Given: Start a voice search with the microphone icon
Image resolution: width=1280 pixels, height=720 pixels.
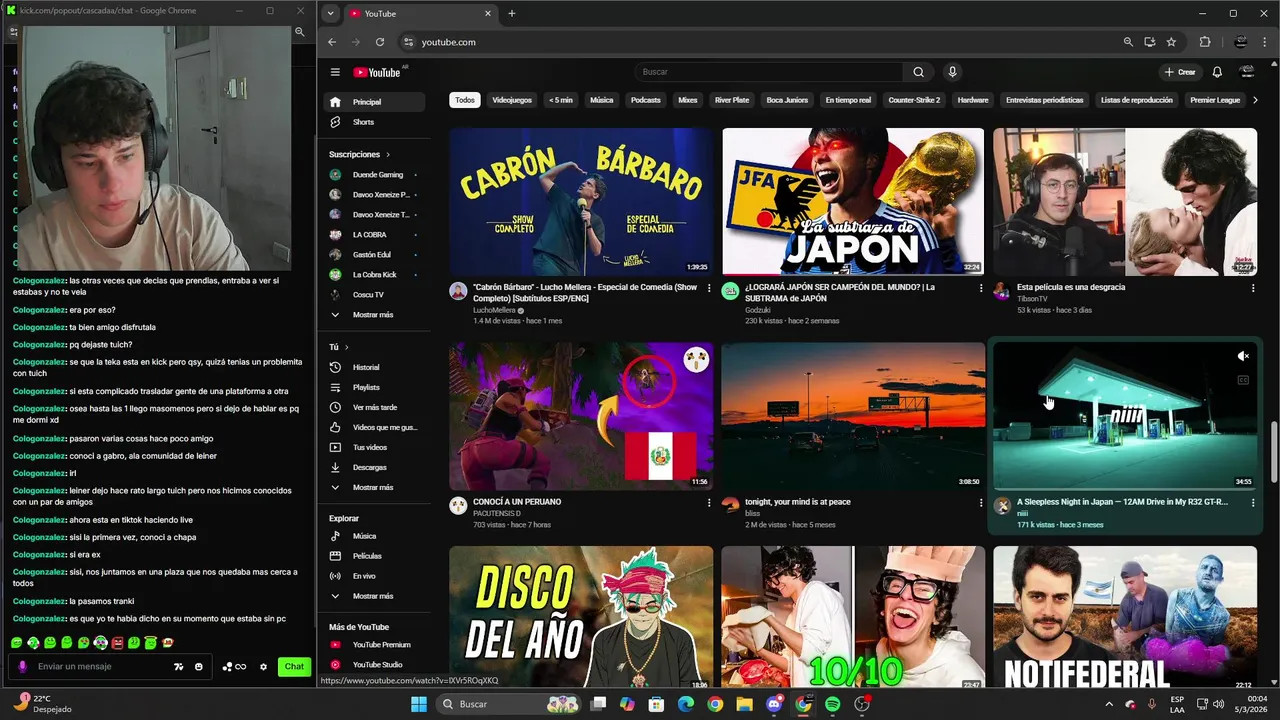Looking at the screenshot, I should coord(952,72).
